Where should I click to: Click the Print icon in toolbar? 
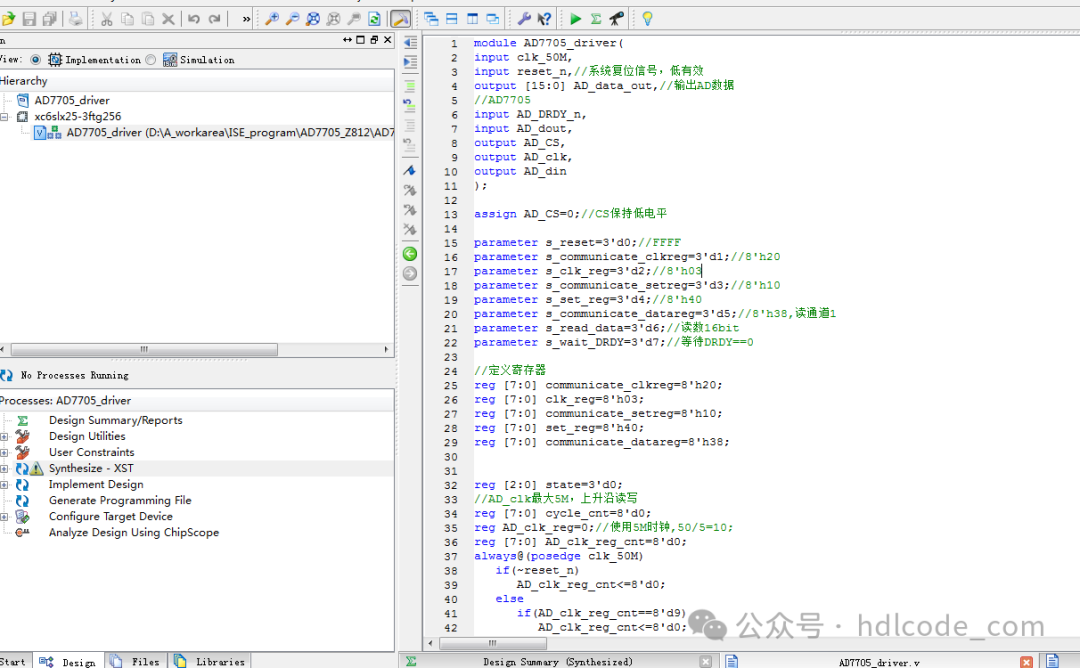[75, 19]
